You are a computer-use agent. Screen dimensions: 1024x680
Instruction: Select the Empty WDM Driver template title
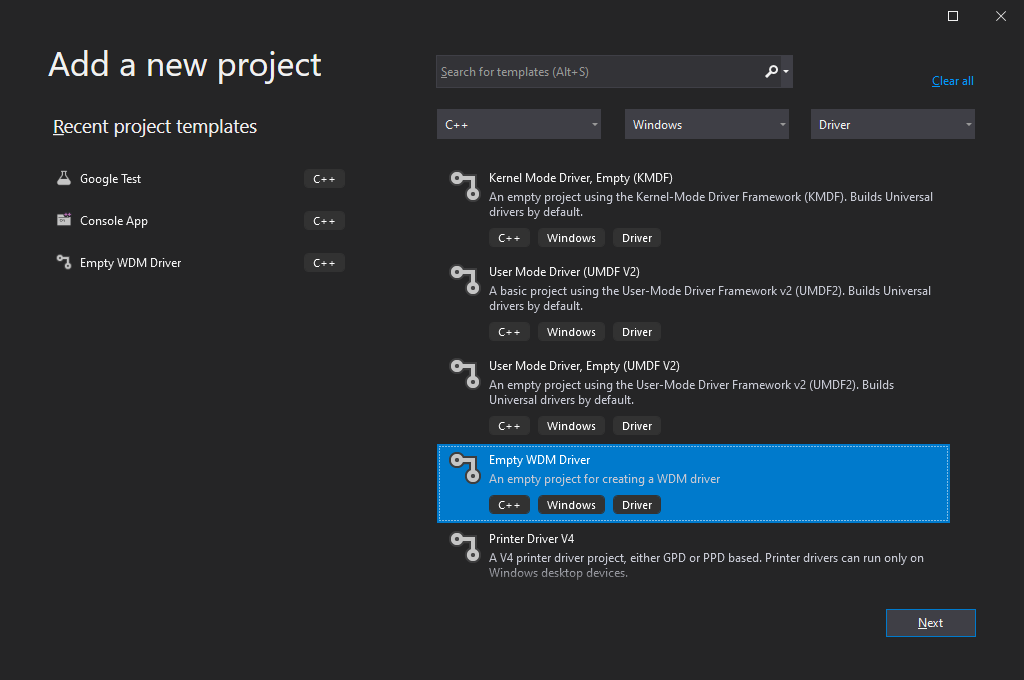click(539, 460)
